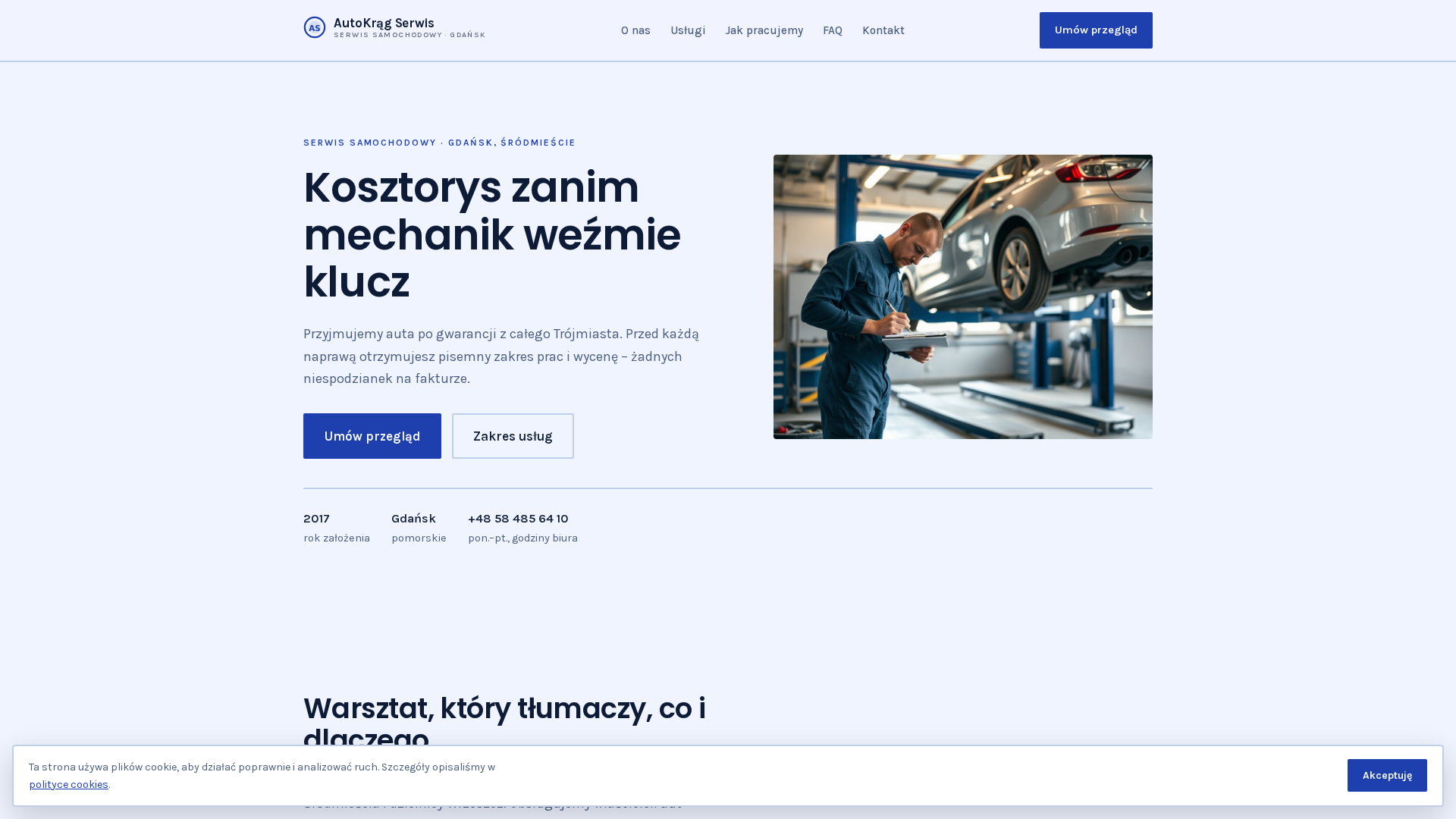The image size is (1456, 819).
Task: Click the Przyjmujemy auta po gwarancji paragraph
Action: (501, 356)
